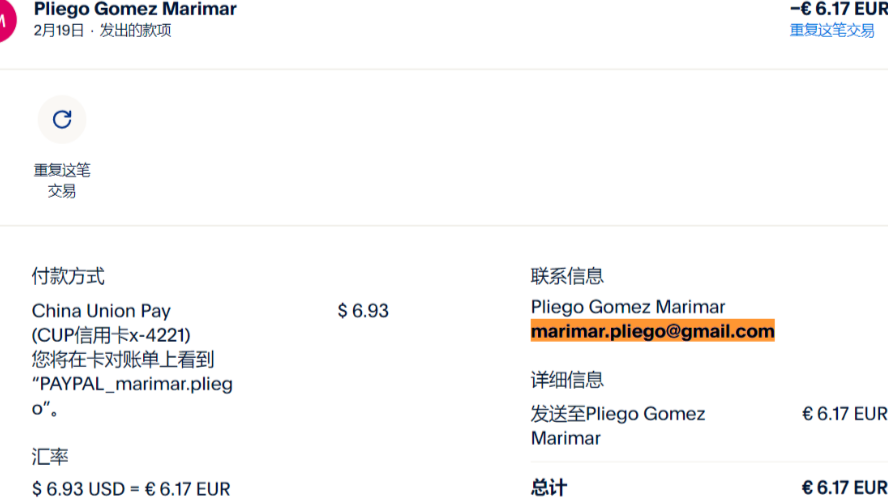Click the 发送至Pliego Gomez Marimar detail row
This screenshot has height=500, width=888.
pos(617,425)
